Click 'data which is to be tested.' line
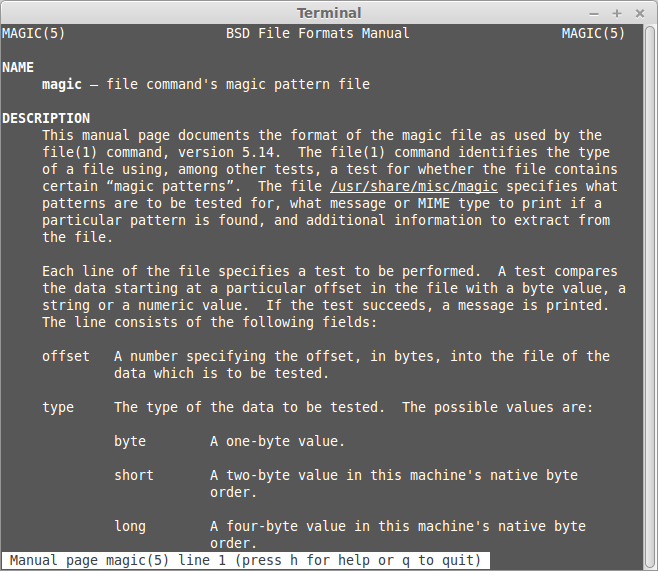This screenshot has height=571, width=658. 222,373
